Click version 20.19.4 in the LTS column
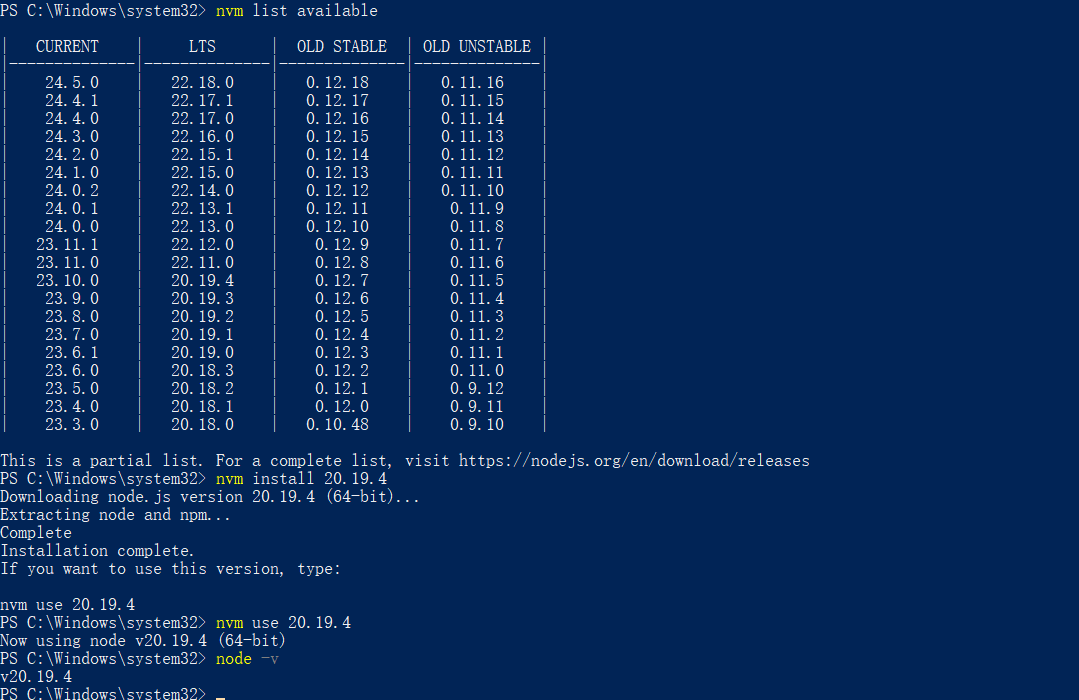Image resolution: width=1079 pixels, height=700 pixels. [x=202, y=281]
